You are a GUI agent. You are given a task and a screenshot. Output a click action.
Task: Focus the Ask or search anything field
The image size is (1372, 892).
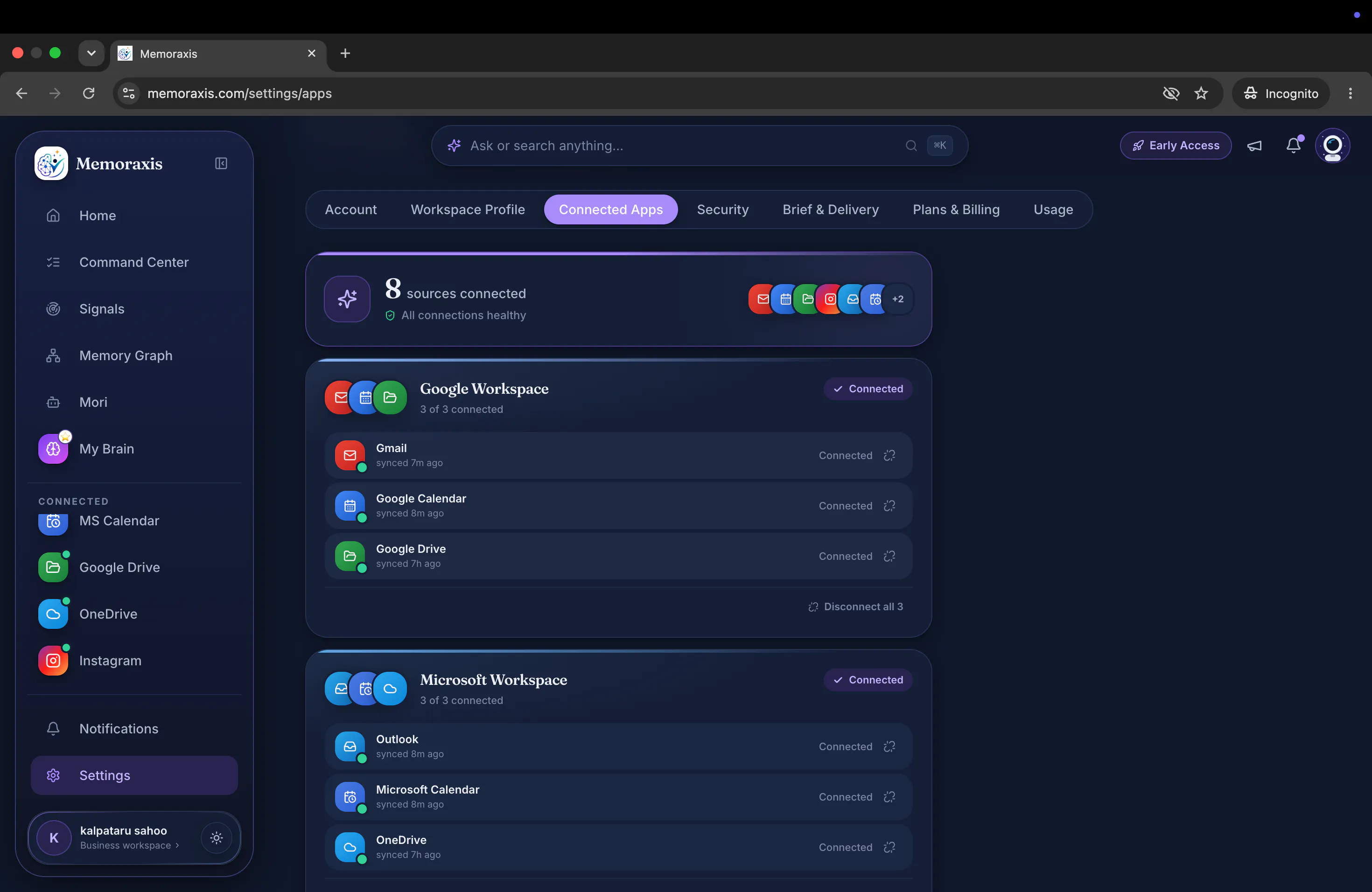coord(699,146)
